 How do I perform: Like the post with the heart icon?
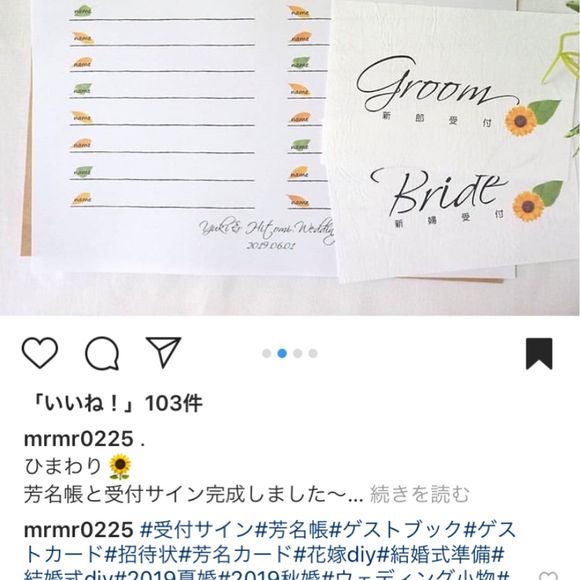(40, 353)
